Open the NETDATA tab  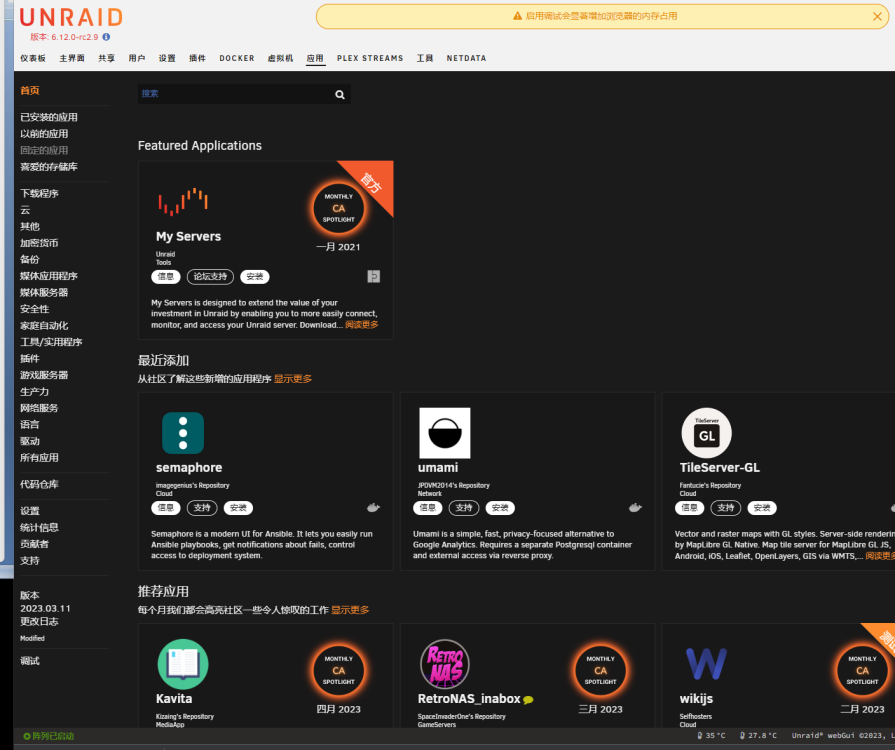pyautogui.click(x=466, y=58)
